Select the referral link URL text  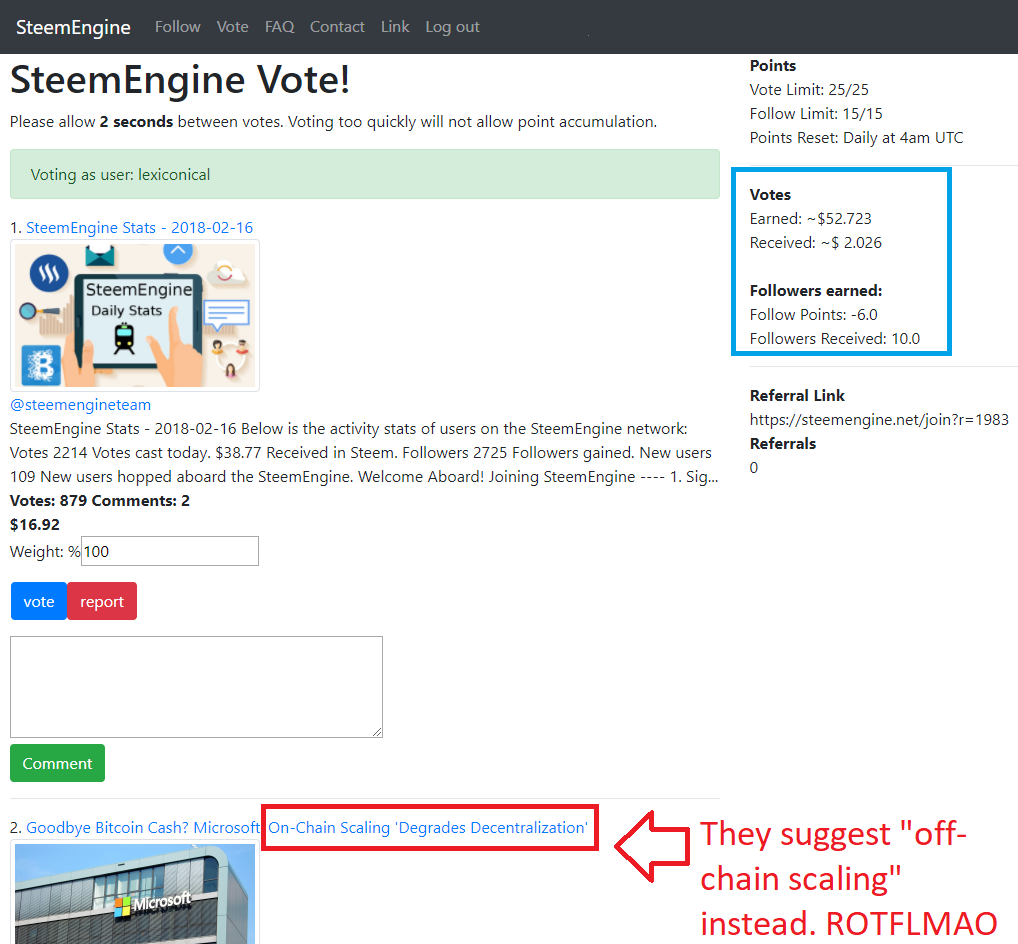point(879,419)
